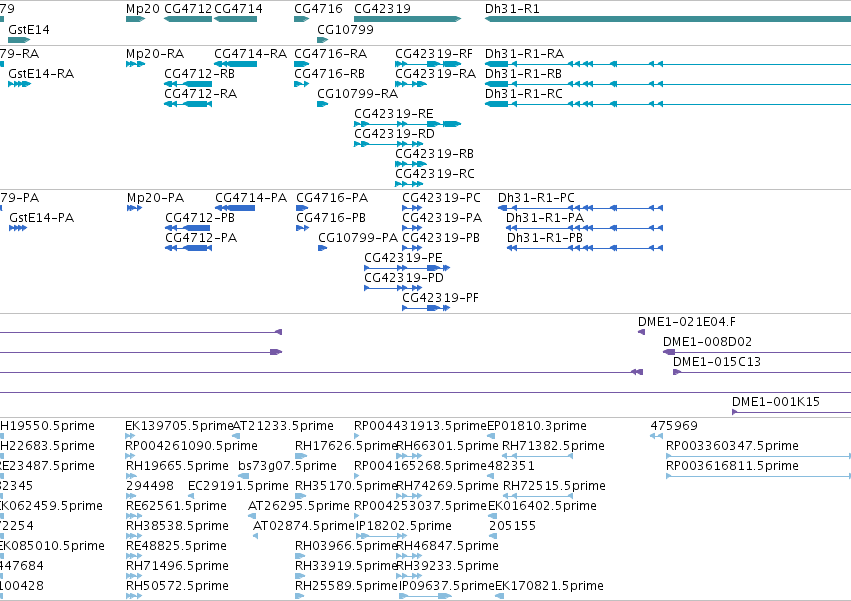Image resolution: width=851 pixels, height=601 pixels.
Task: Open transcript CG4716-RA label
Action: tap(331, 54)
